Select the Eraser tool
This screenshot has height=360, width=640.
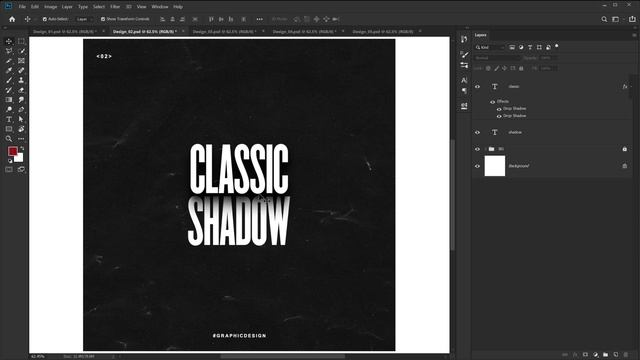pos(21,90)
